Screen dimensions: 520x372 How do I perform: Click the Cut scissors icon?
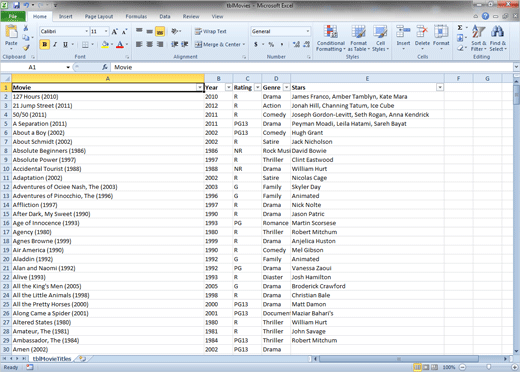point(26,28)
